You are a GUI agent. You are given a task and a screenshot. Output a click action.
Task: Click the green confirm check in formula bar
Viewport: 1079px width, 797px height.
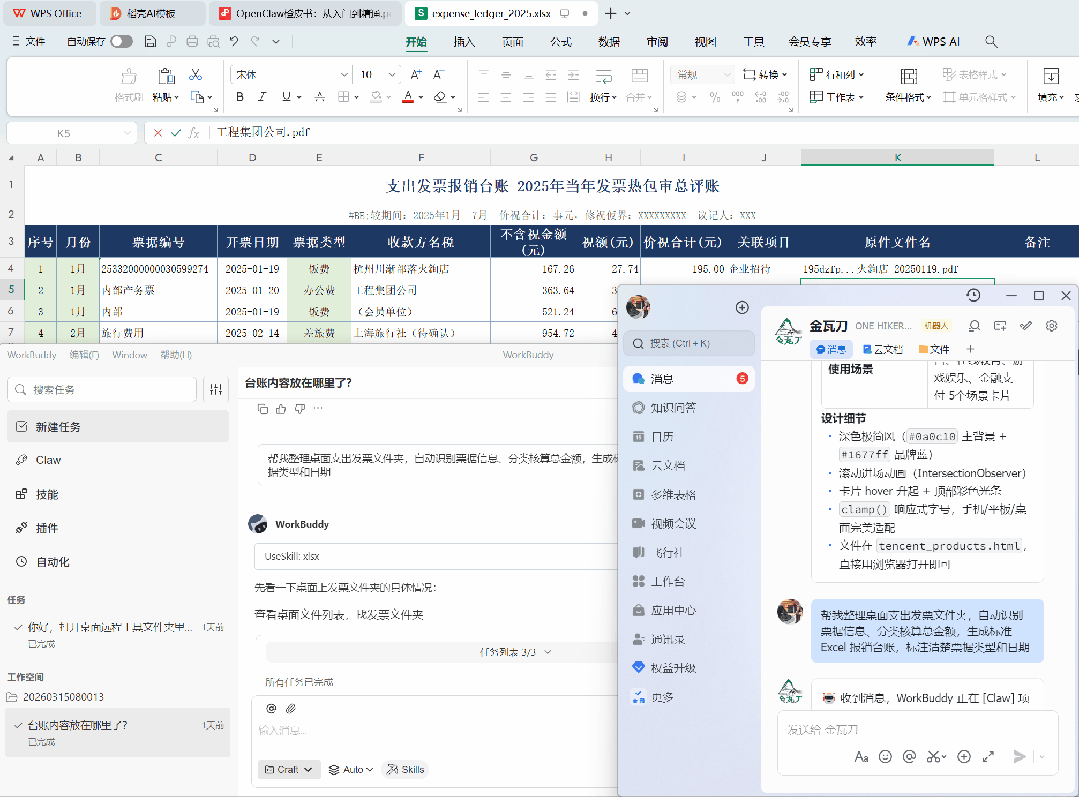[x=176, y=133]
